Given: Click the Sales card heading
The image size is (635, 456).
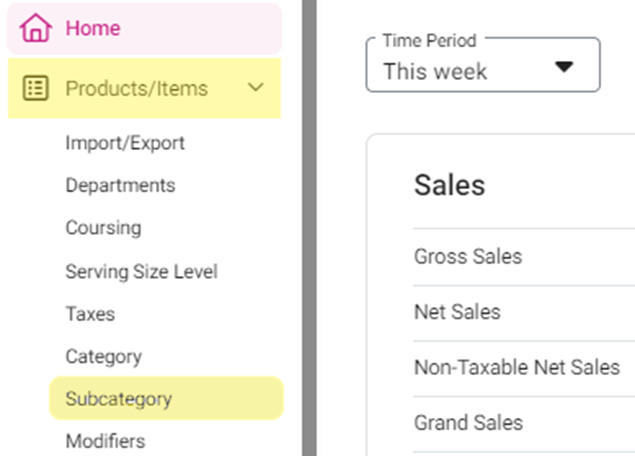Looking at the screenshot, I should [x=450, y=185].
